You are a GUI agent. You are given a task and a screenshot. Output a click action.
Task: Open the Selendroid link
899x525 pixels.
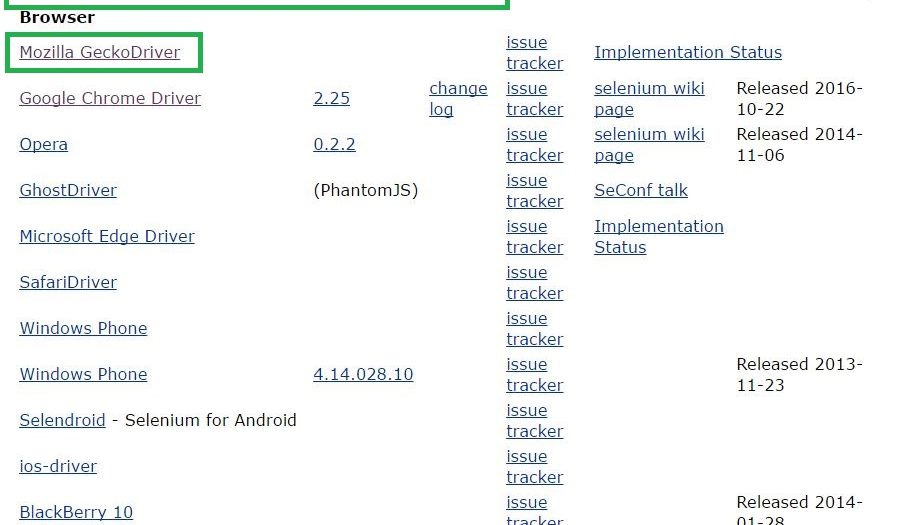pyautogui.click(x=62, y=420)
